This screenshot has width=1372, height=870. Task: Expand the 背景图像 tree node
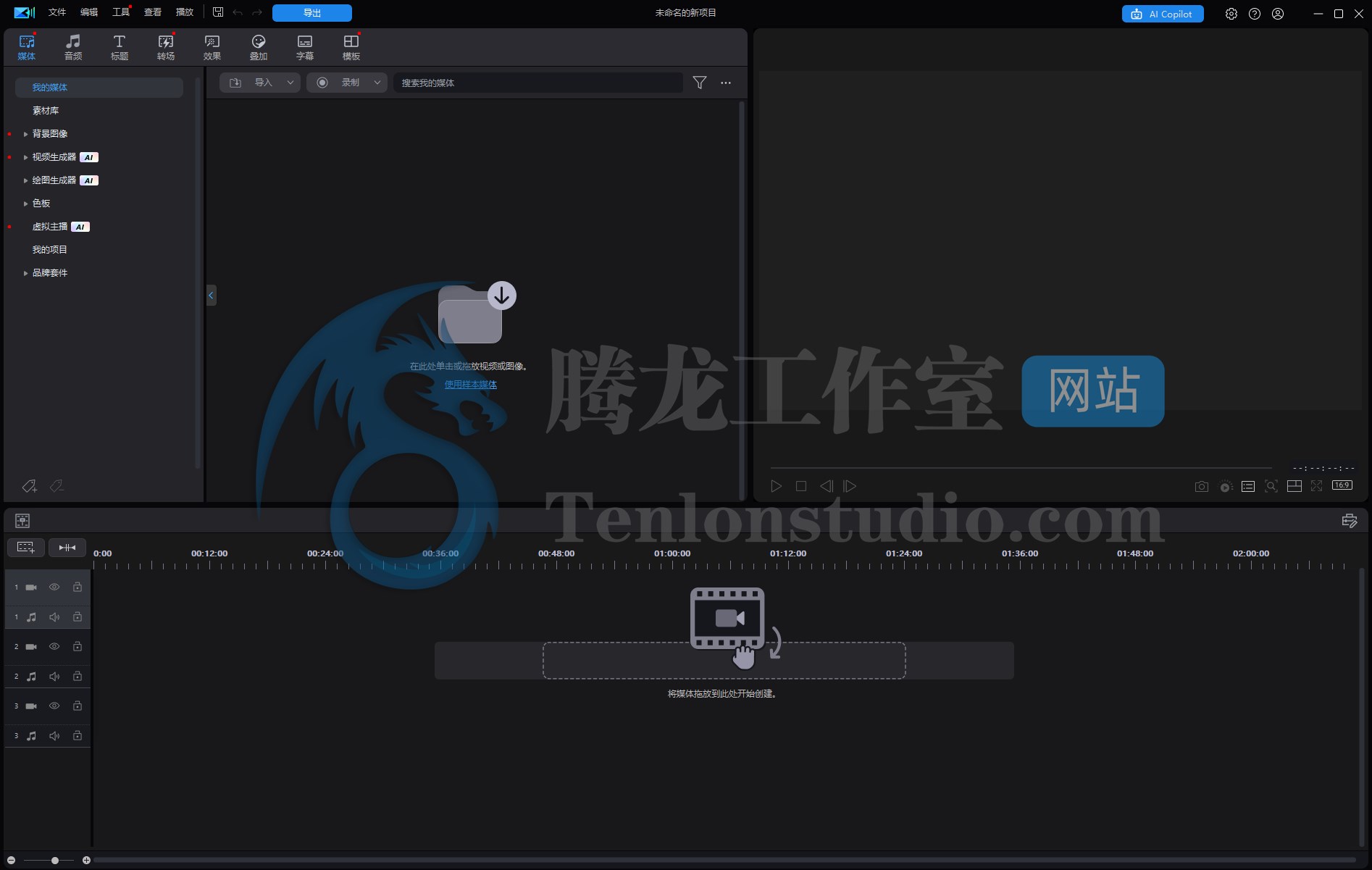point(25,134)
